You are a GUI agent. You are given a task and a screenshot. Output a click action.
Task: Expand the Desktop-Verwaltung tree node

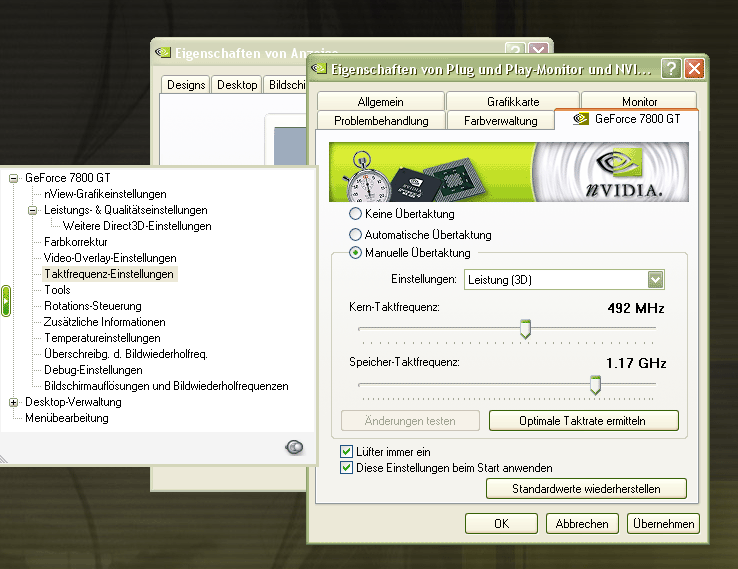[x=14, y=402]
